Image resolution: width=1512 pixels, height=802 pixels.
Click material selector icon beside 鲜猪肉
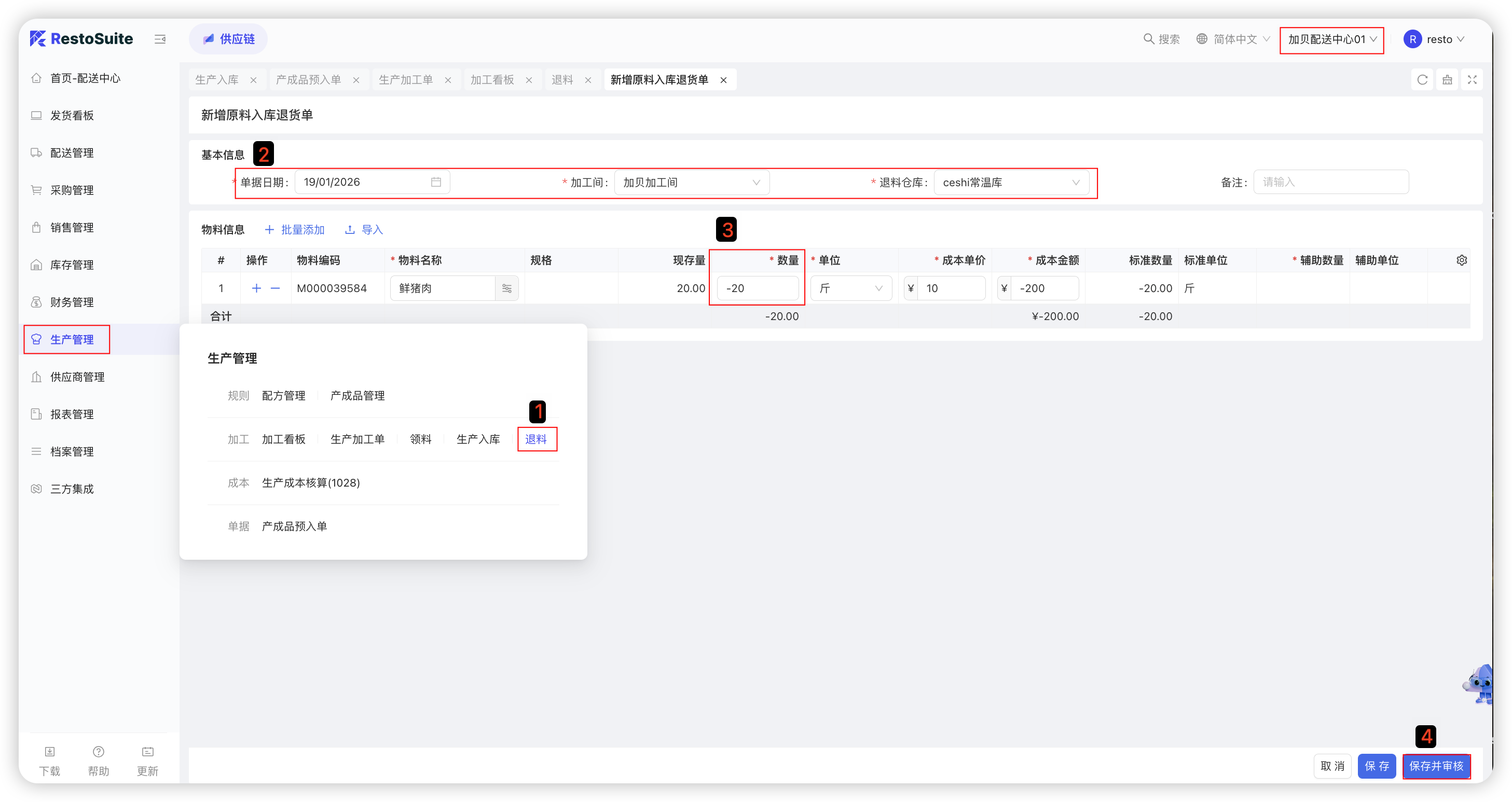(x=506, y=288)
